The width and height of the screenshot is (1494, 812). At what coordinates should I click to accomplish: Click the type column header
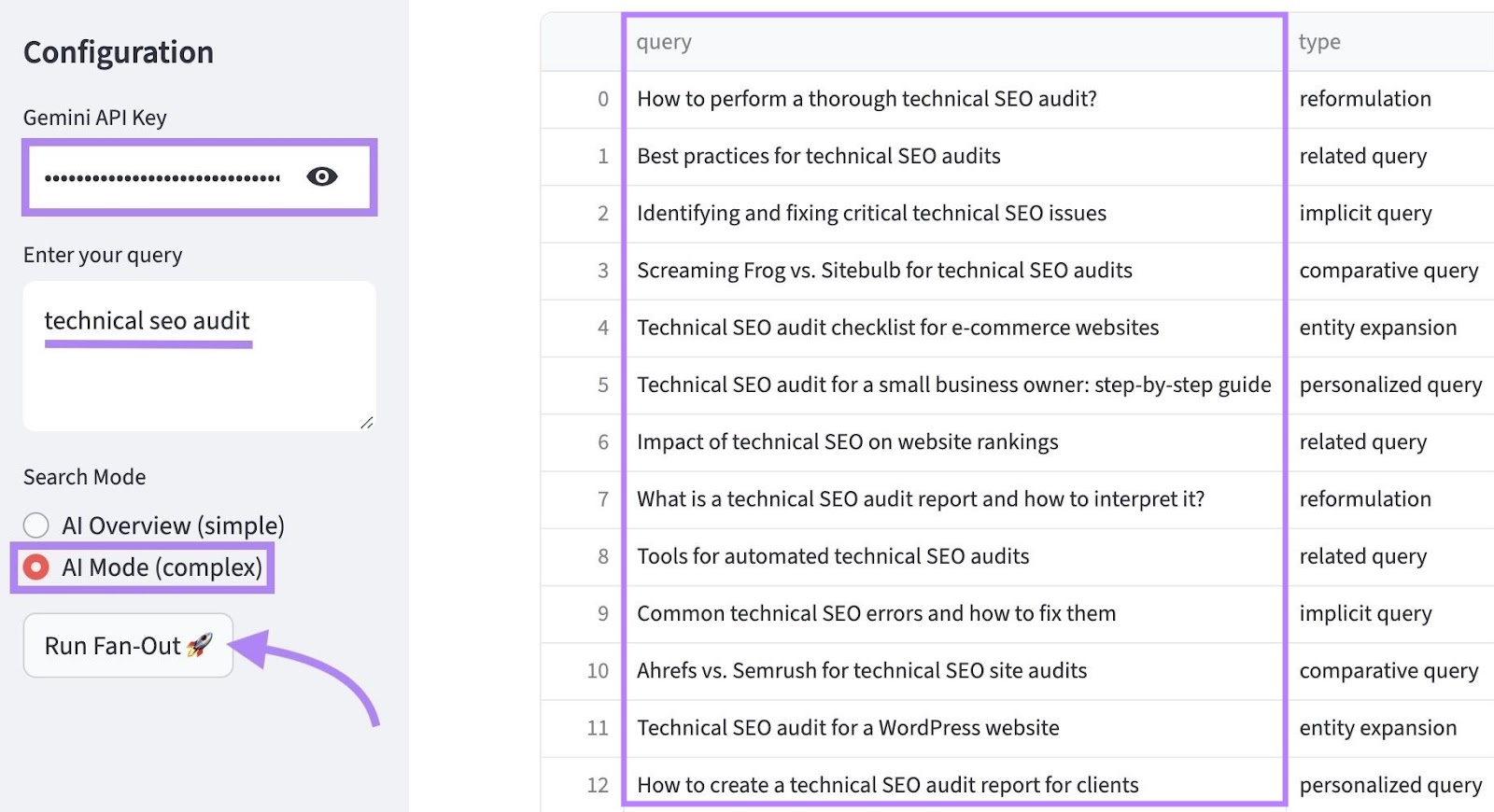click(x=1318, y=42)
